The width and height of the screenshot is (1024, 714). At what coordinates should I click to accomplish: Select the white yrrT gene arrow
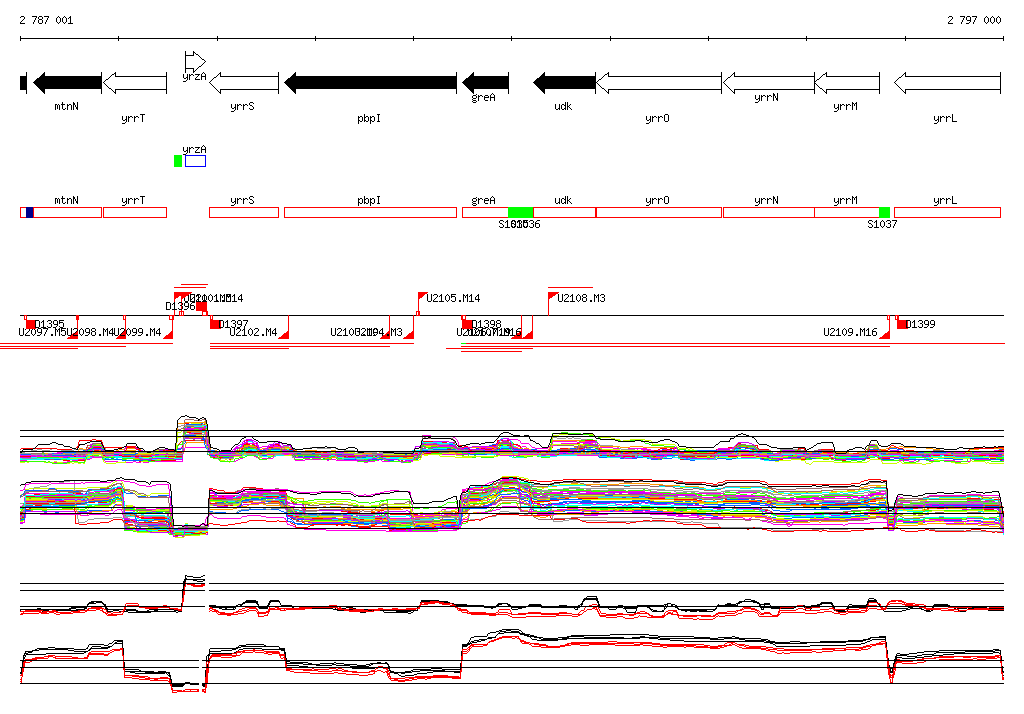click(x=135, y=83)
